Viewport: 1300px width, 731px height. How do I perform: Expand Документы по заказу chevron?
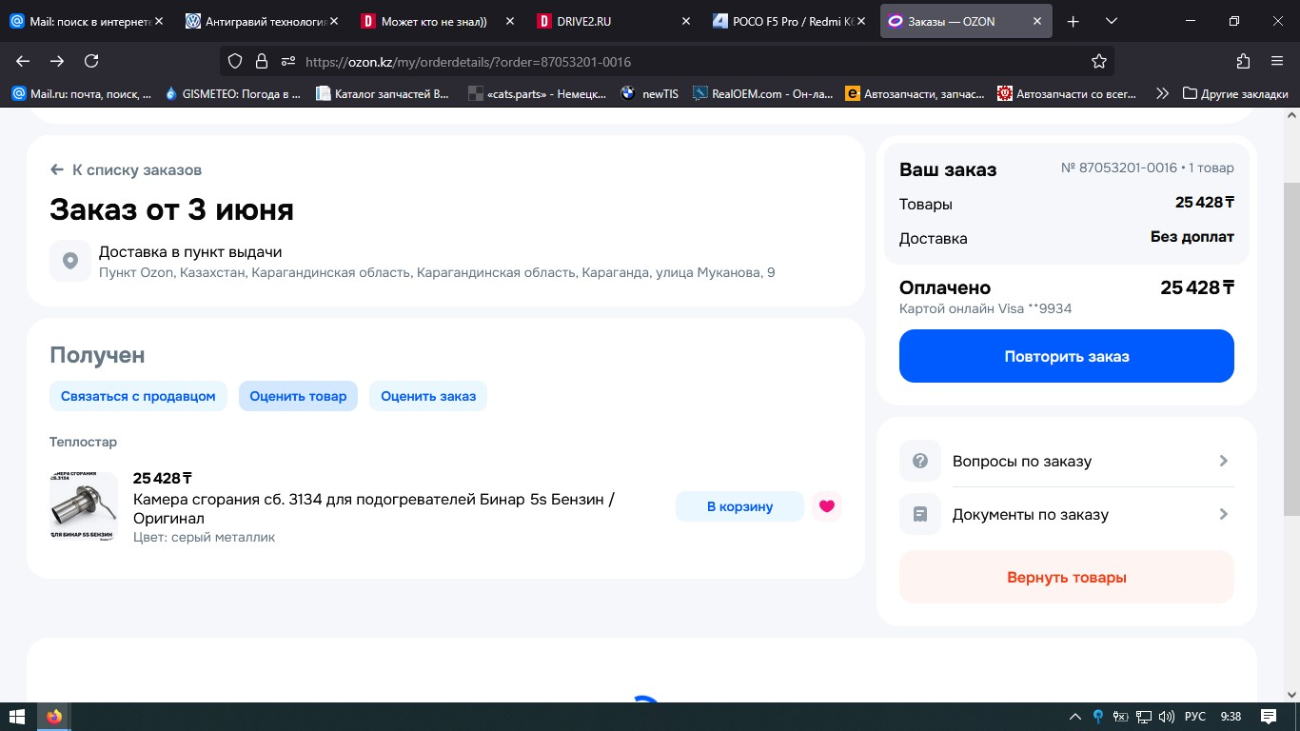point(1223,514)
